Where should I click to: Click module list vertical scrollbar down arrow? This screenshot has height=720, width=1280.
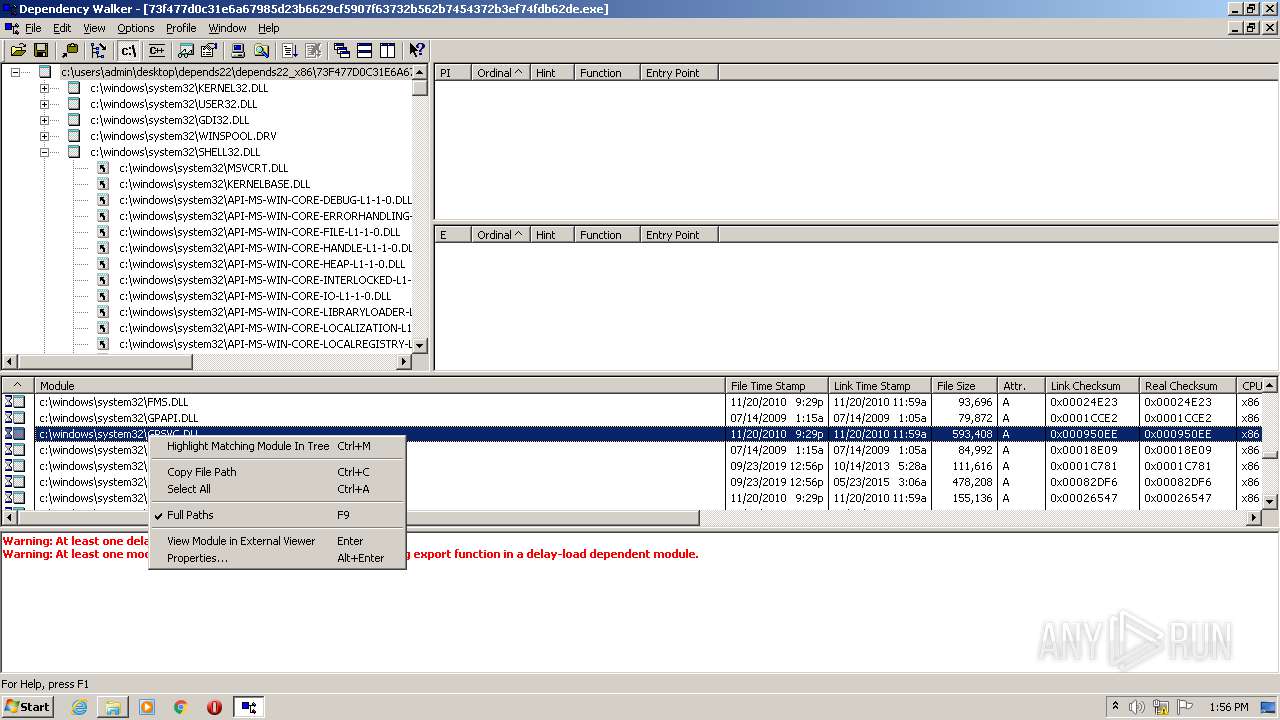(1270, 501)
